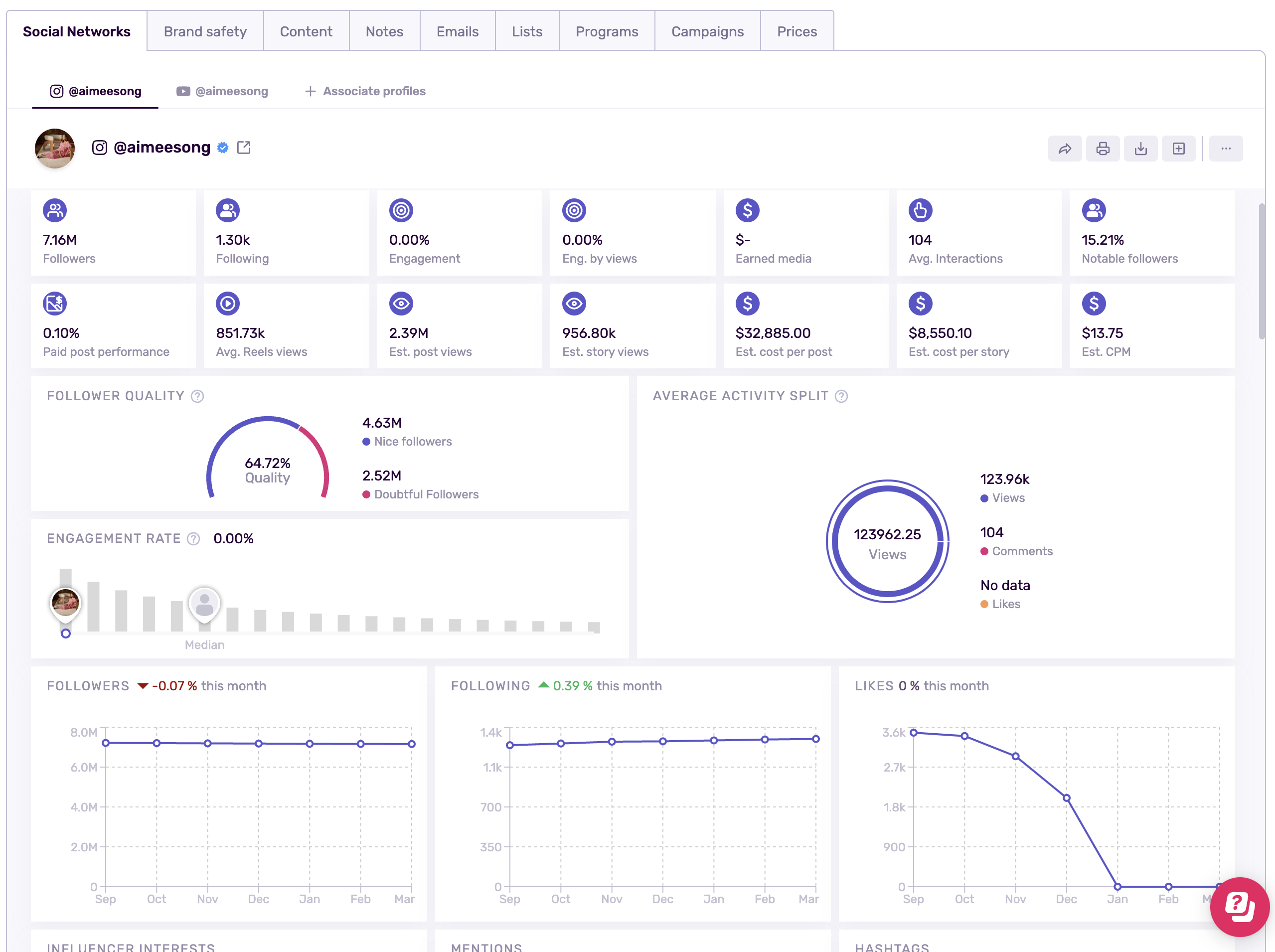This screenshot has height=952, width=1275.
Task: Click the share icon near profile actions
Action: [x=1065, y=148]
